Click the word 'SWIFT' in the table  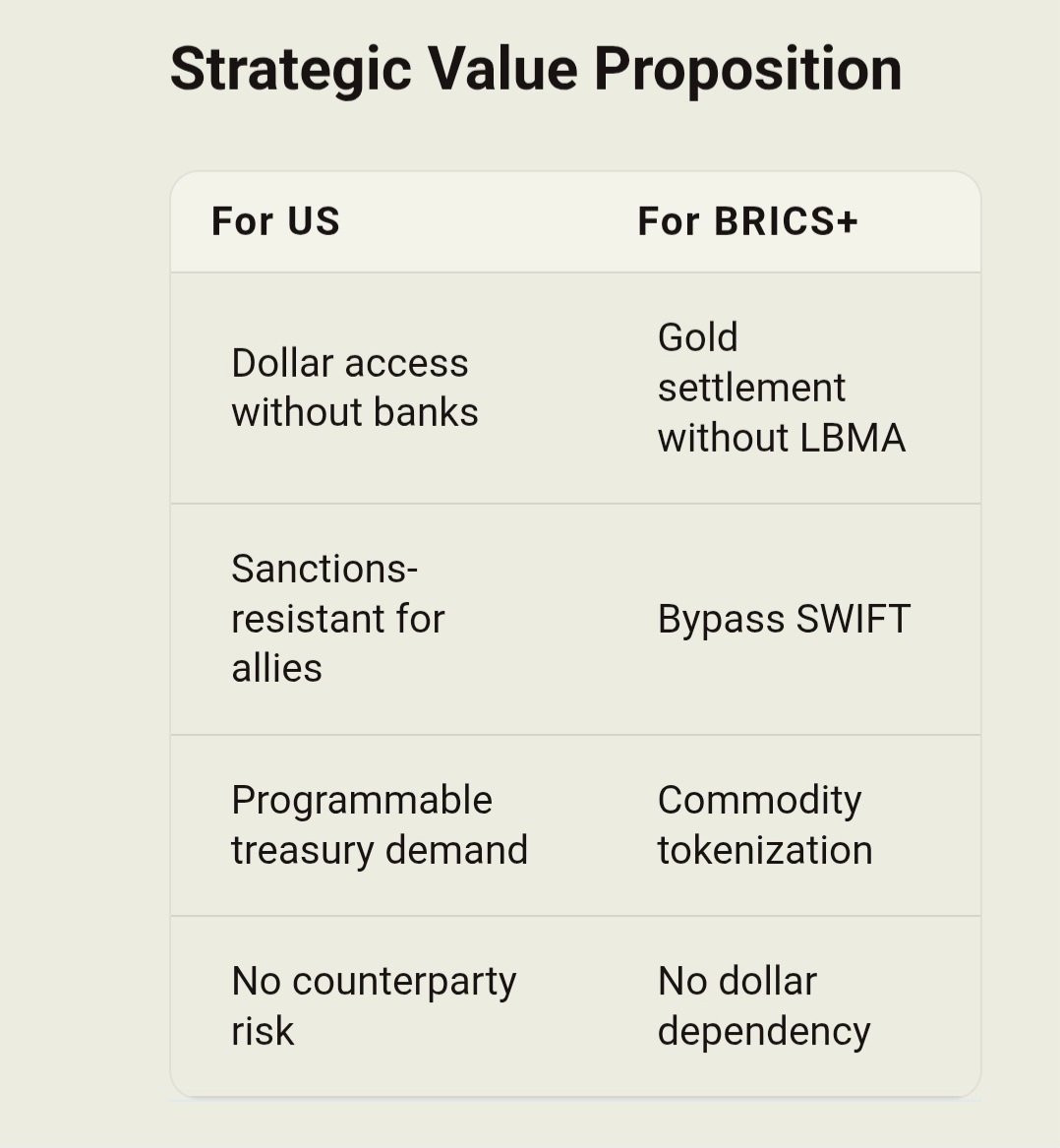tap(853, 619)
